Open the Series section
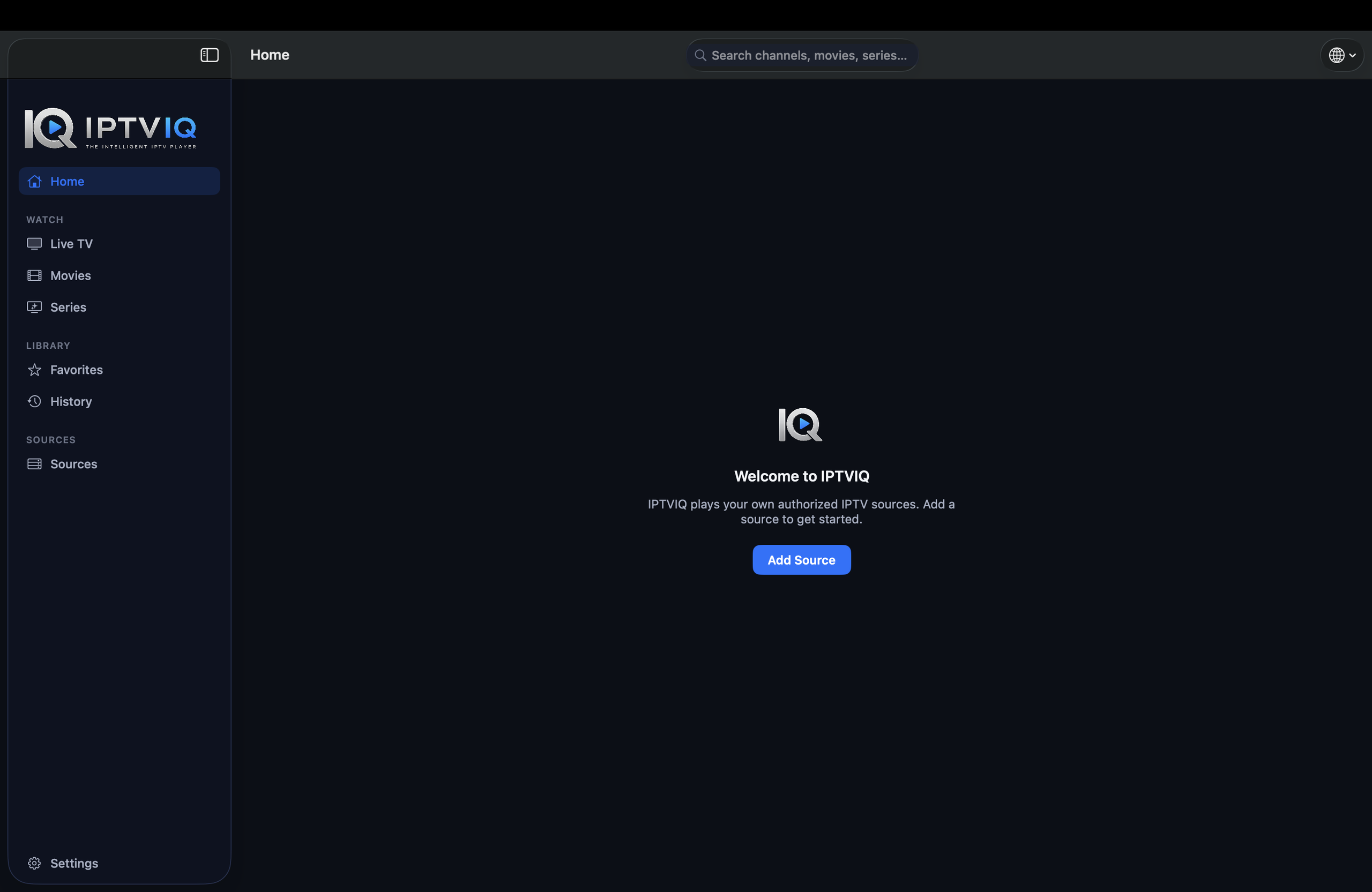 coord(120,307)
